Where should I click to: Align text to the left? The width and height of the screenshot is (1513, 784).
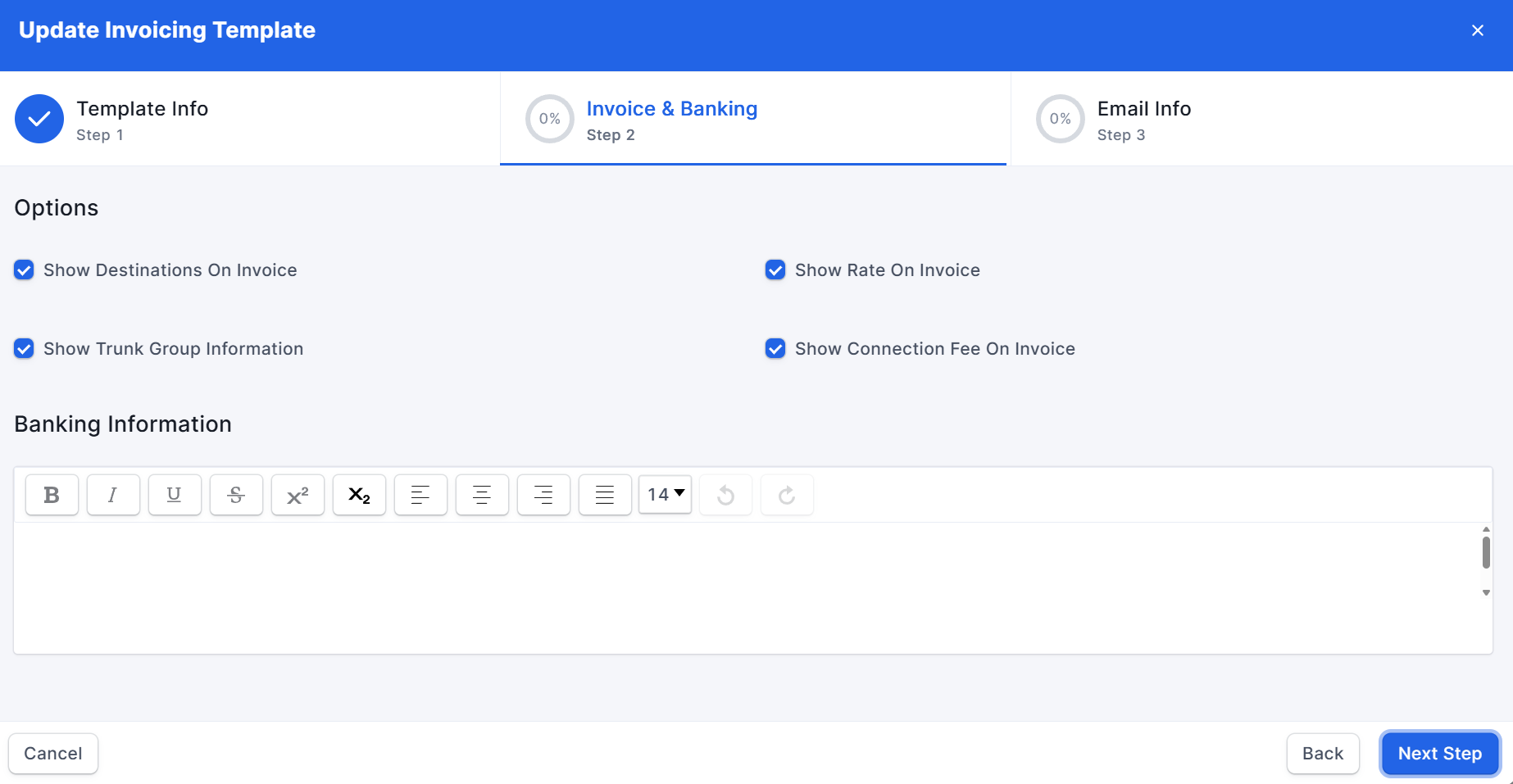click(420, 495)
